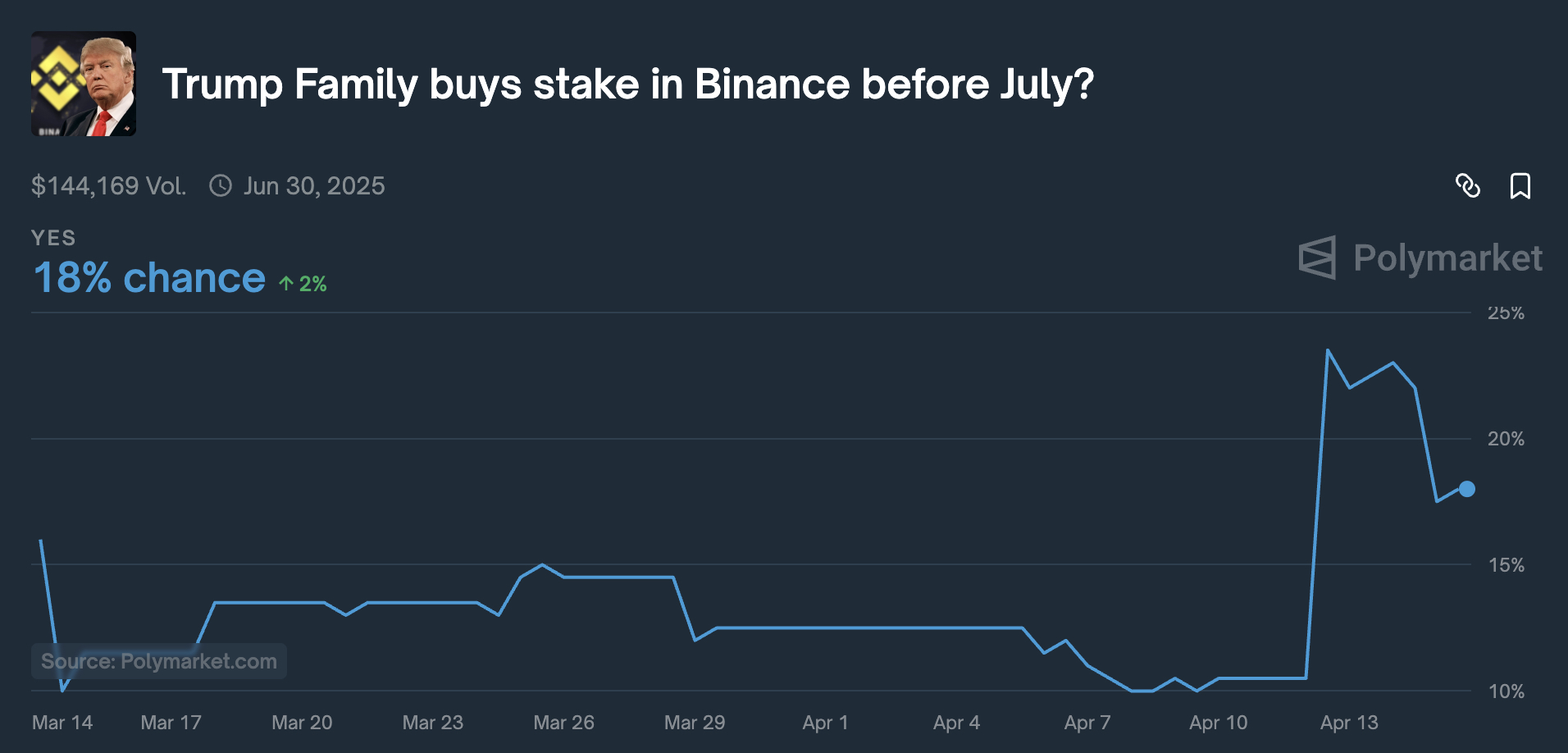Image resolution: width=1568 pixels, height=753 pixels.
Task: Open the Trump Binance market thumbnail image
Action: pos(84,84)
